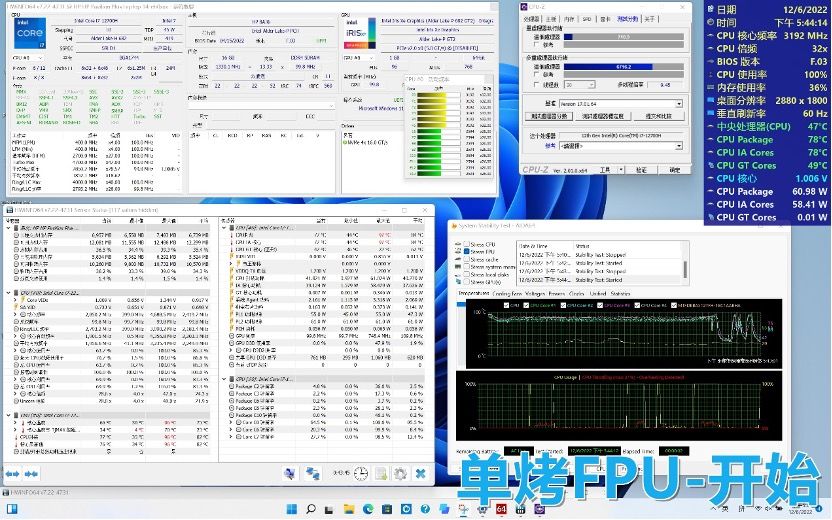
Task: Open GPU #0 selector dropdown in HWiNFO summary
Action: pyautogui.click(x=359, y=58)
